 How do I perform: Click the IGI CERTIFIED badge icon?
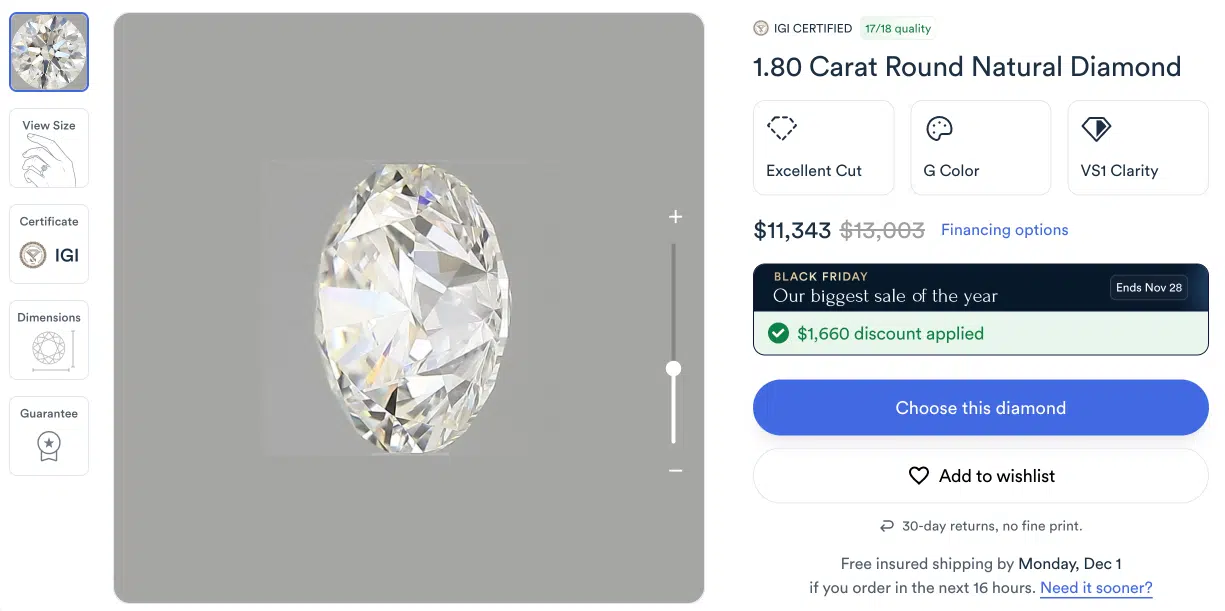pyautogui.click(x=760, y=28)
